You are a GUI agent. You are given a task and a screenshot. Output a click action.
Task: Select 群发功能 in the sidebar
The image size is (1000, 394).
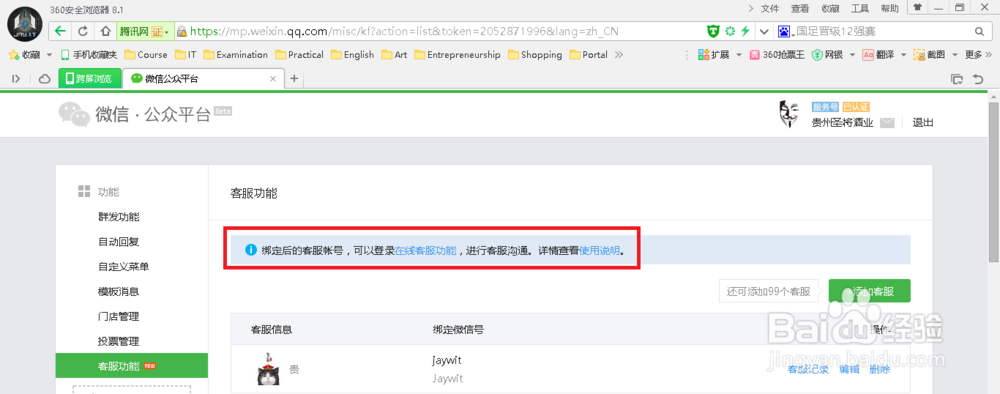click(x=119, y=217)
